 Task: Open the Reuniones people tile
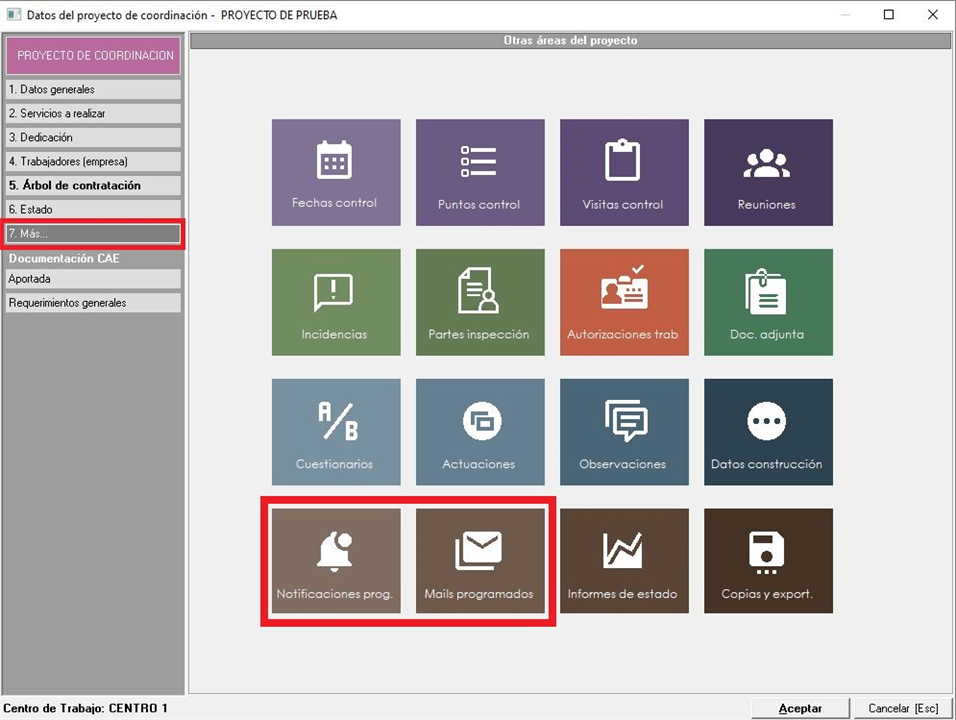point(768,172)
